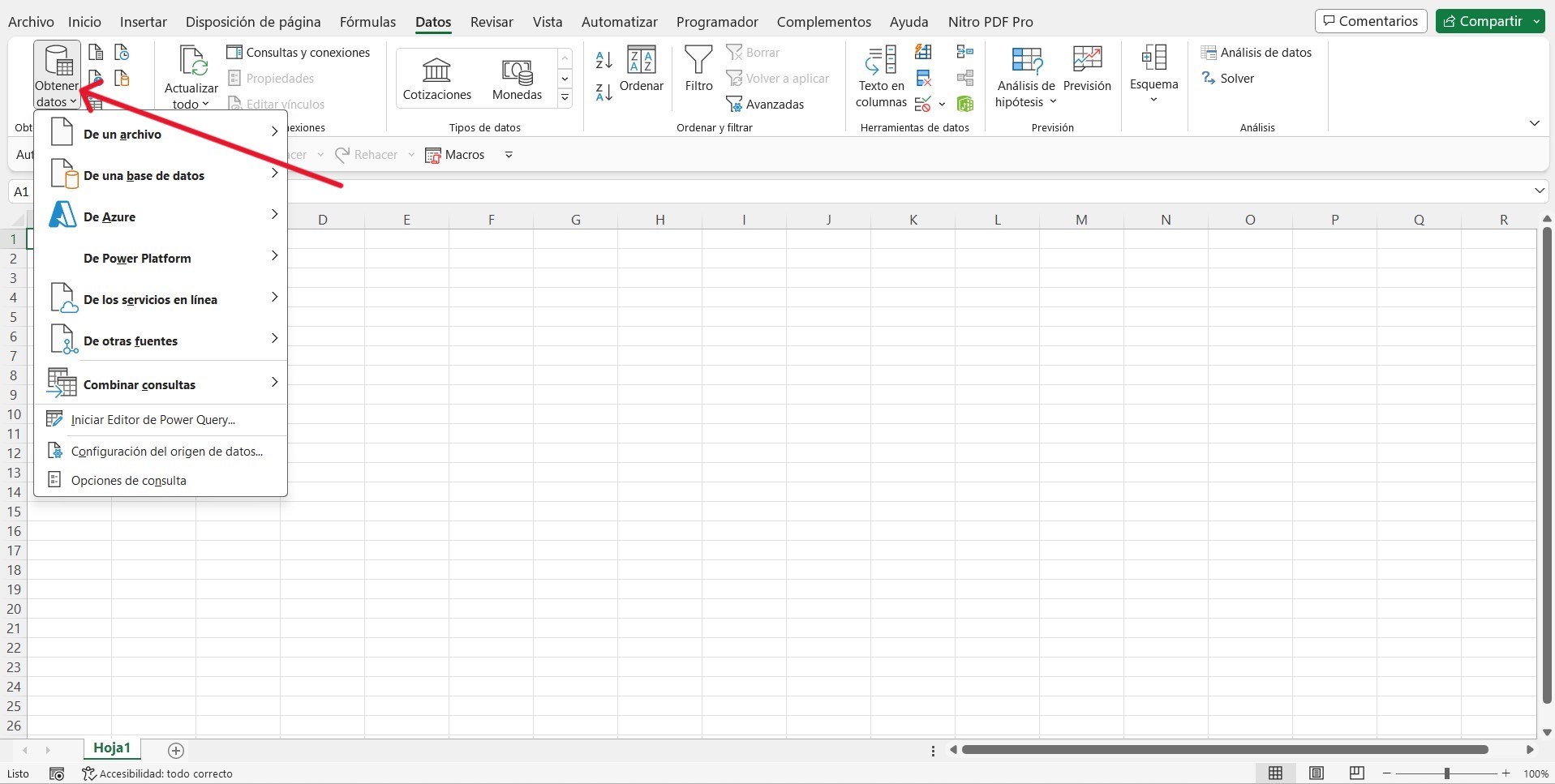Customize the Quick Access Toolbar
The width and height of the screenshot is (1555, 784).
509,155
